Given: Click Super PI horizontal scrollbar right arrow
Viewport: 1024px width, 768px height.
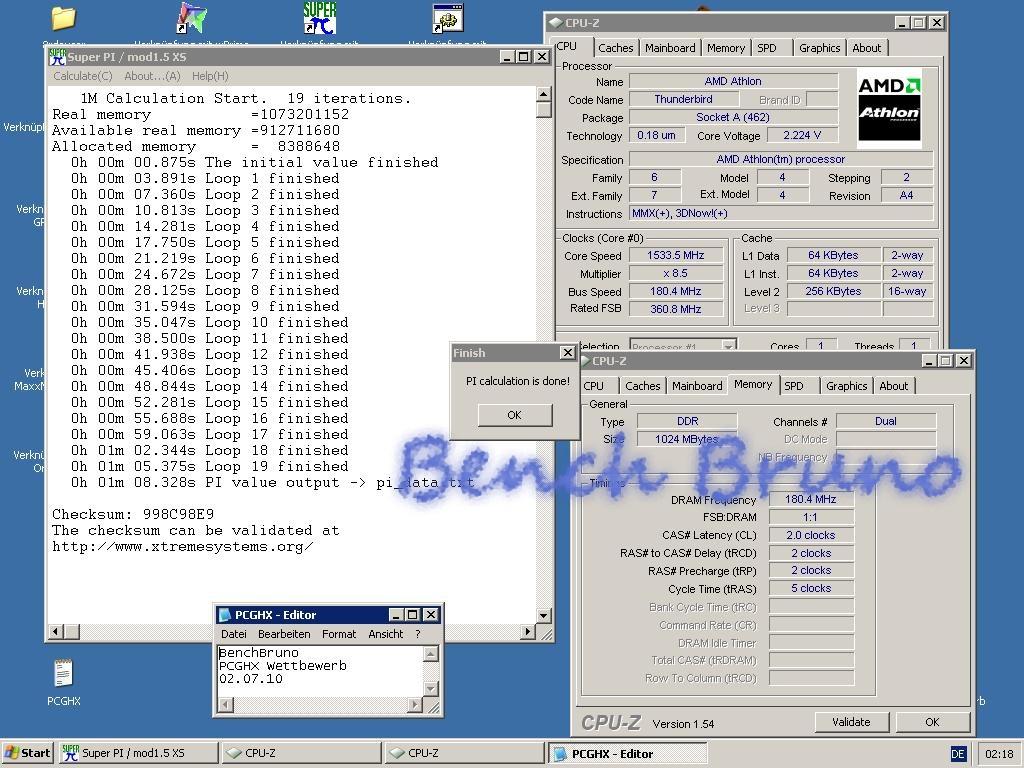Looking at the screenshot, I should [x=528, y=632].
